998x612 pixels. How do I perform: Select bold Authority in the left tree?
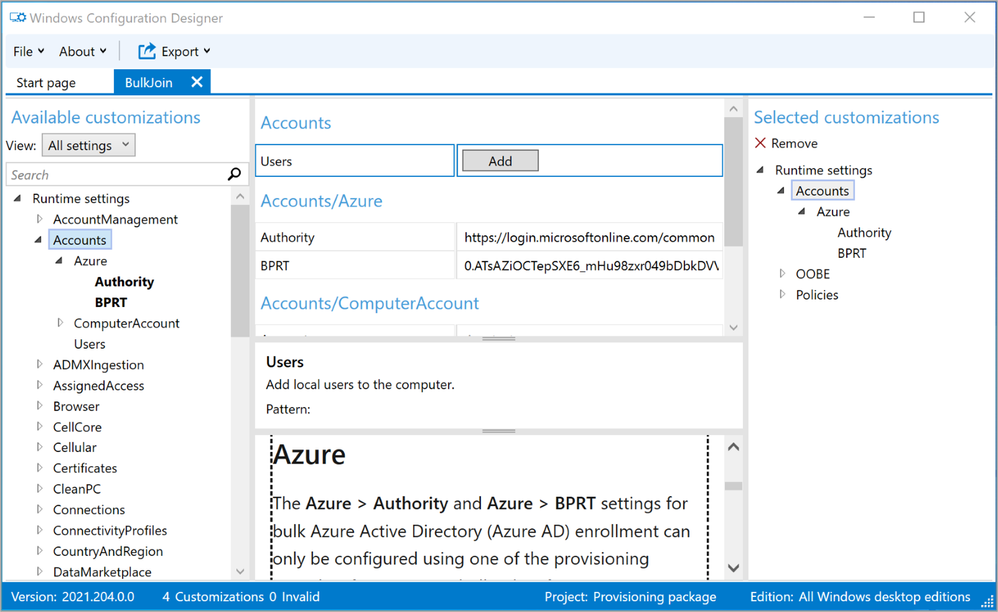[x=124, y=282]
